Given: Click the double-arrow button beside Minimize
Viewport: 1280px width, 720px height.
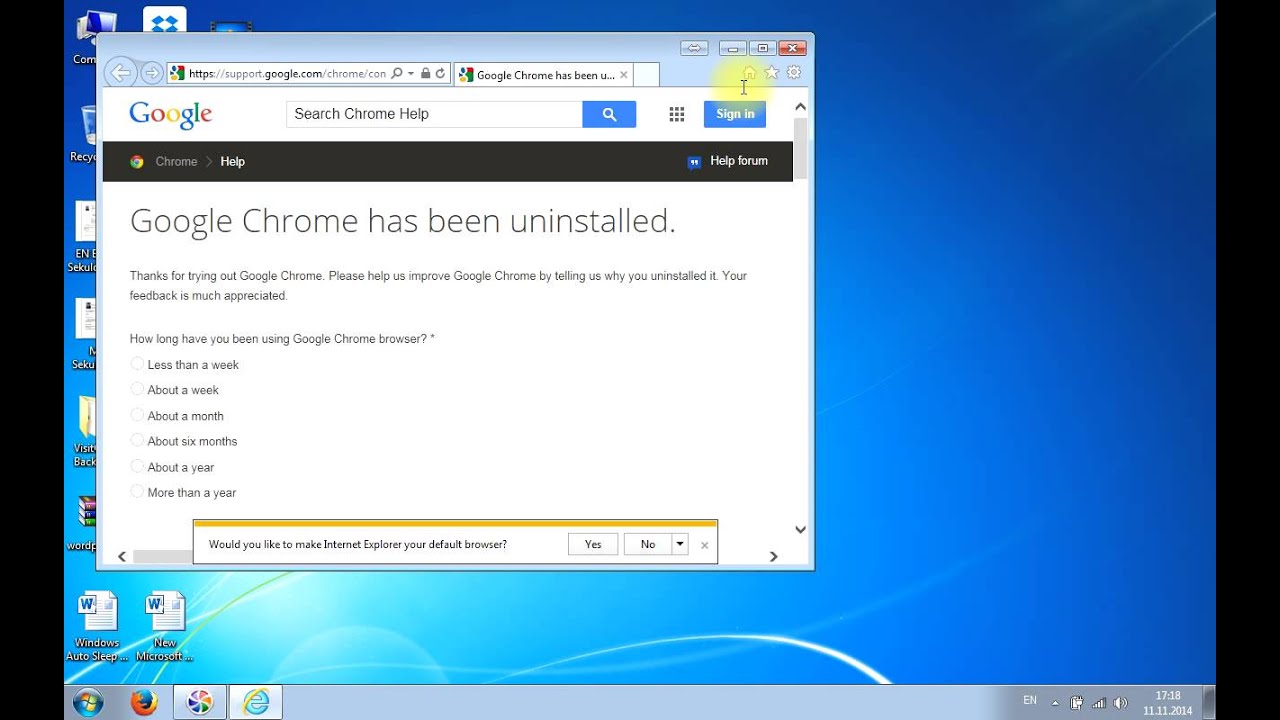Looking at the screenshot, I should tap(694, 48).
